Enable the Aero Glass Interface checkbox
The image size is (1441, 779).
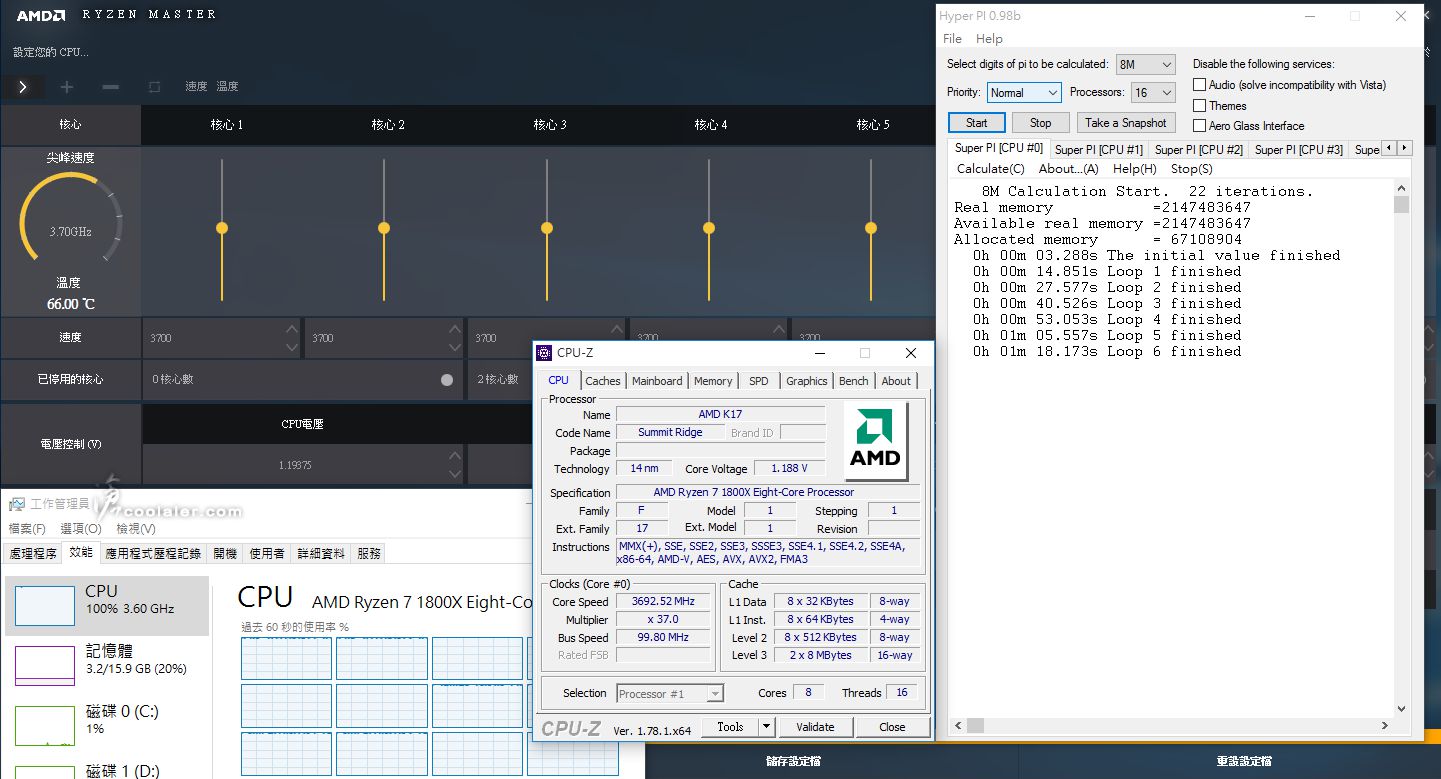click(x=1199, y=125)
